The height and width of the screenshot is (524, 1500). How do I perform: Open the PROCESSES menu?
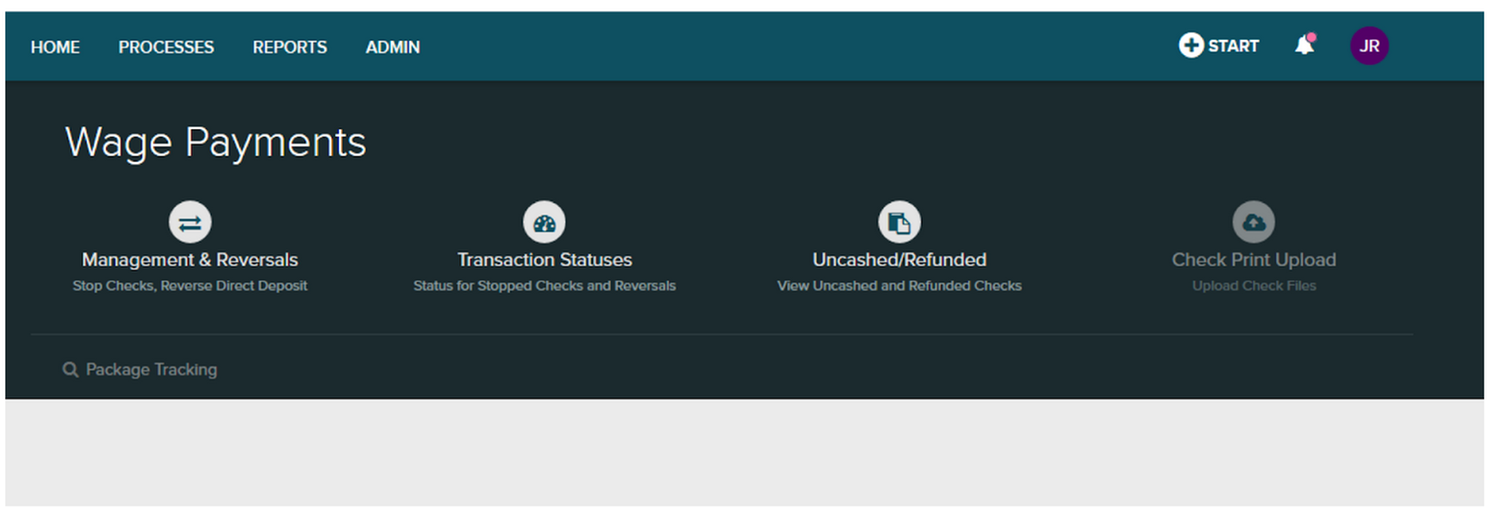[166, 47]
